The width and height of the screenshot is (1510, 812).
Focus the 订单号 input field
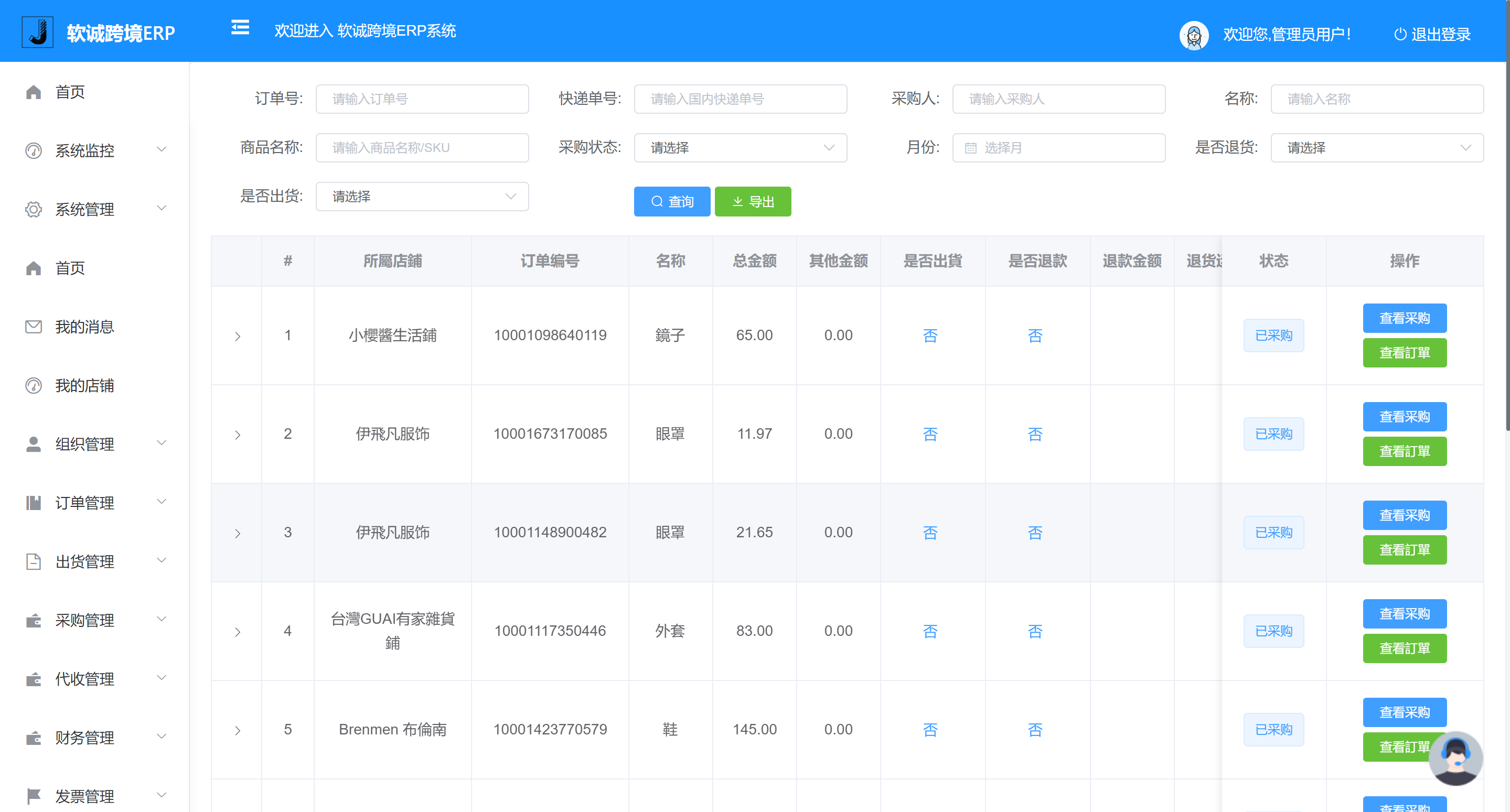point(422,99)
